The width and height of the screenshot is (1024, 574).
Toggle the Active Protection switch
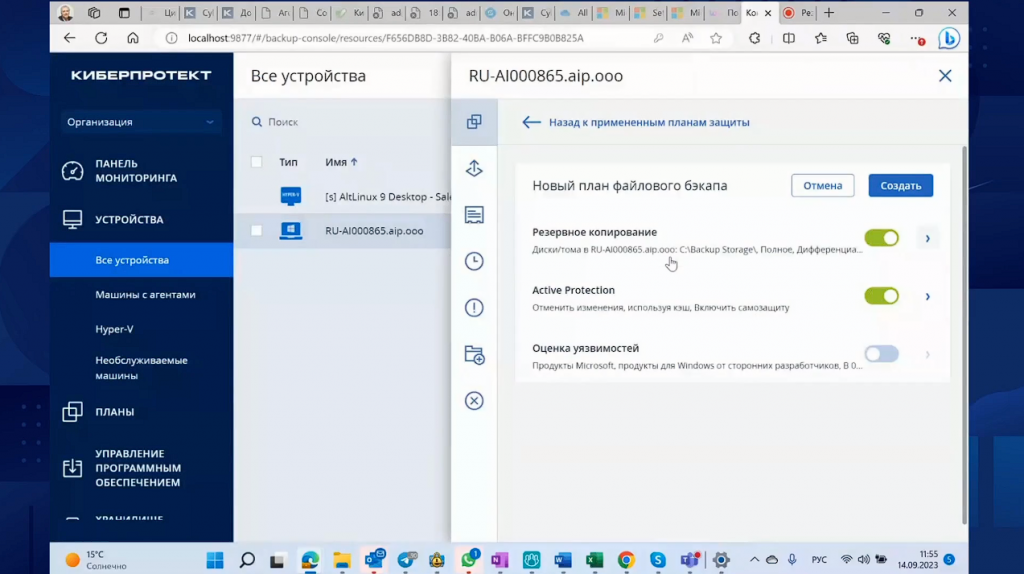pos(882,296)
